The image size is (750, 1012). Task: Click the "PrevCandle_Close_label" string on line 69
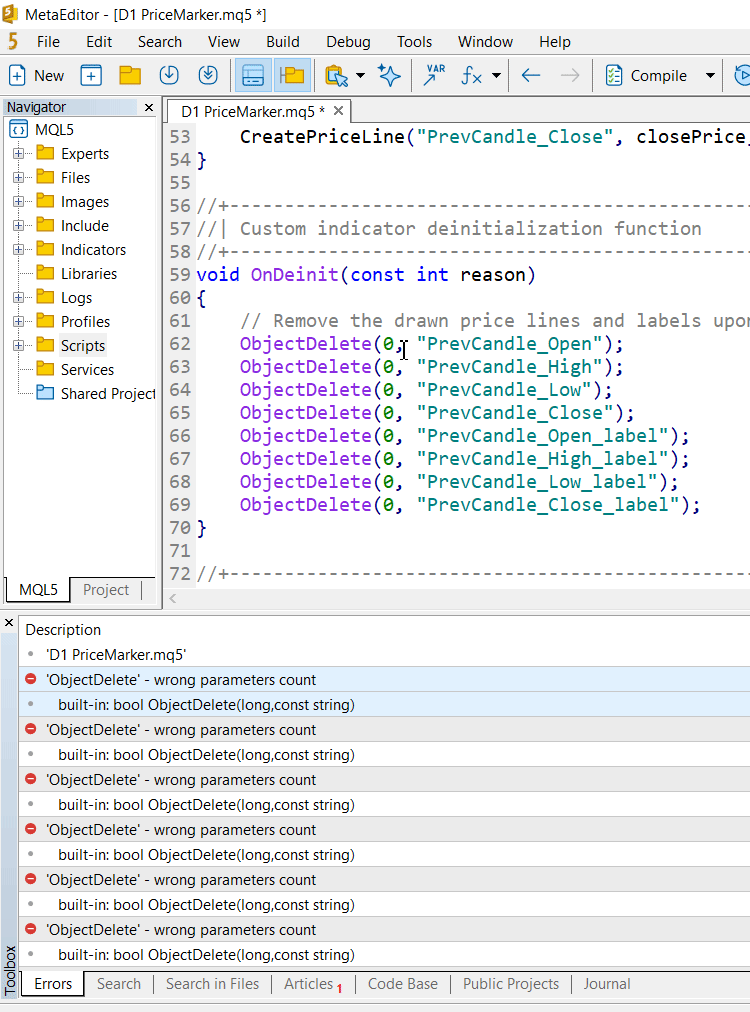point(547,505)
